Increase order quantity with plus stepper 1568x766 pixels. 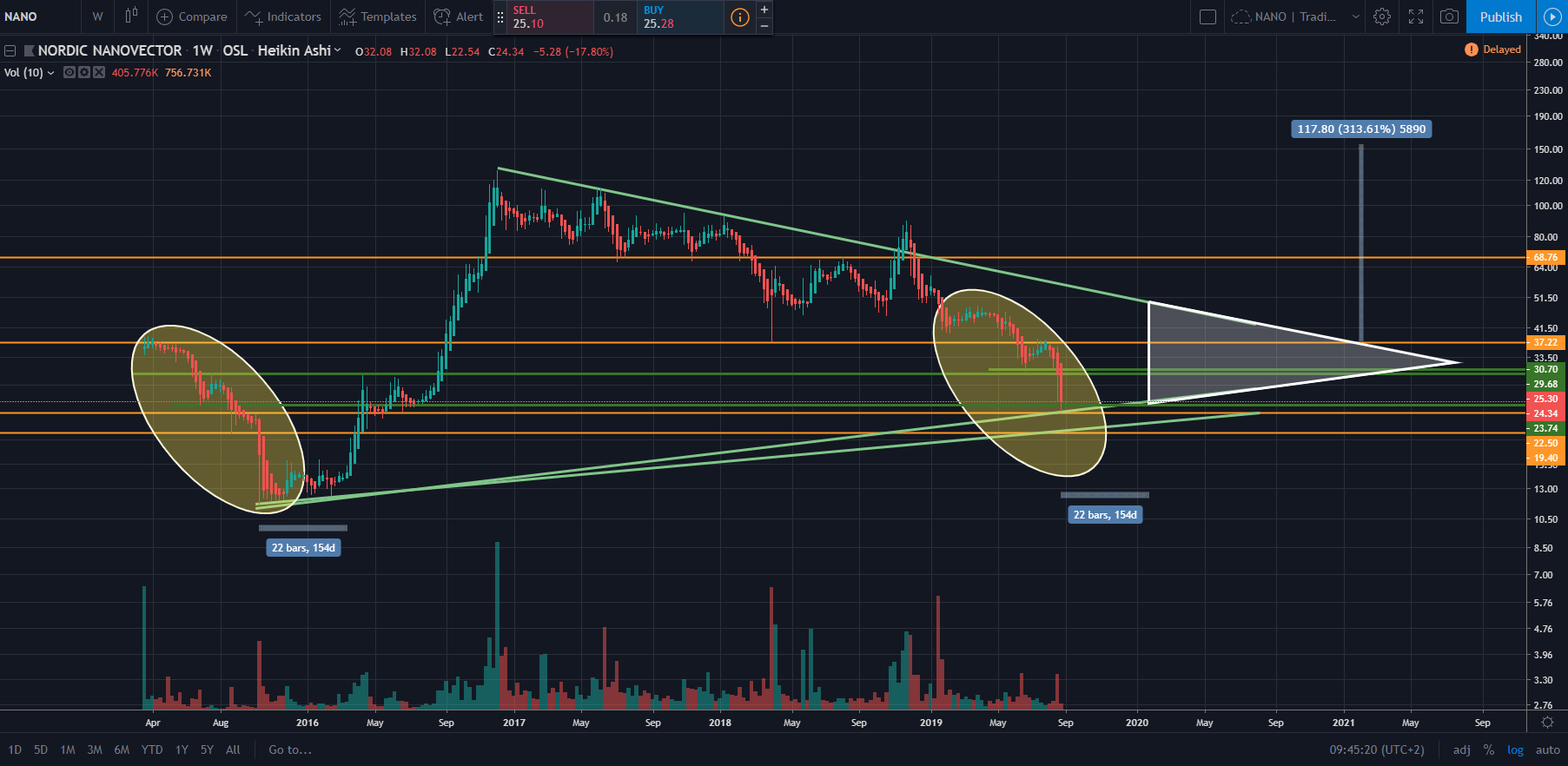(x=764, y=10)
